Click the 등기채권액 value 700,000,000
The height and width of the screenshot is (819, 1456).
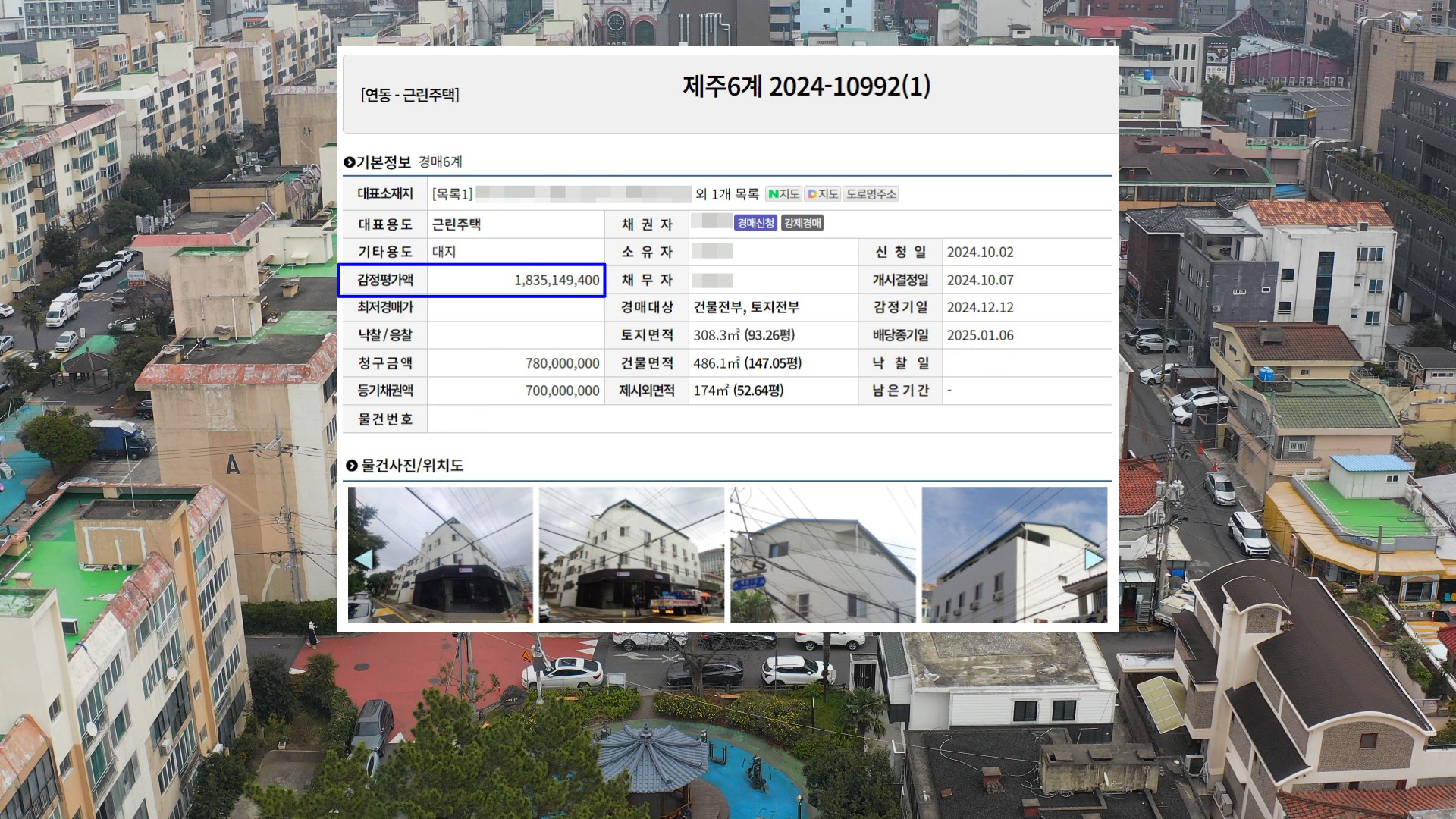coord(562,391)
